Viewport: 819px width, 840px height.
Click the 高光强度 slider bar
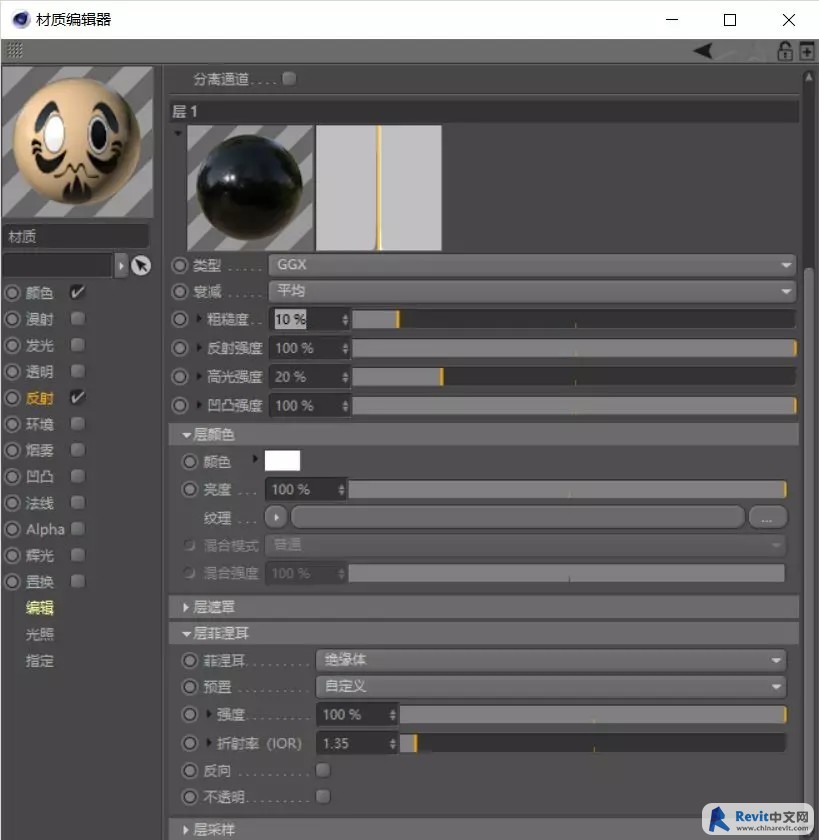[x=574, y=377]
